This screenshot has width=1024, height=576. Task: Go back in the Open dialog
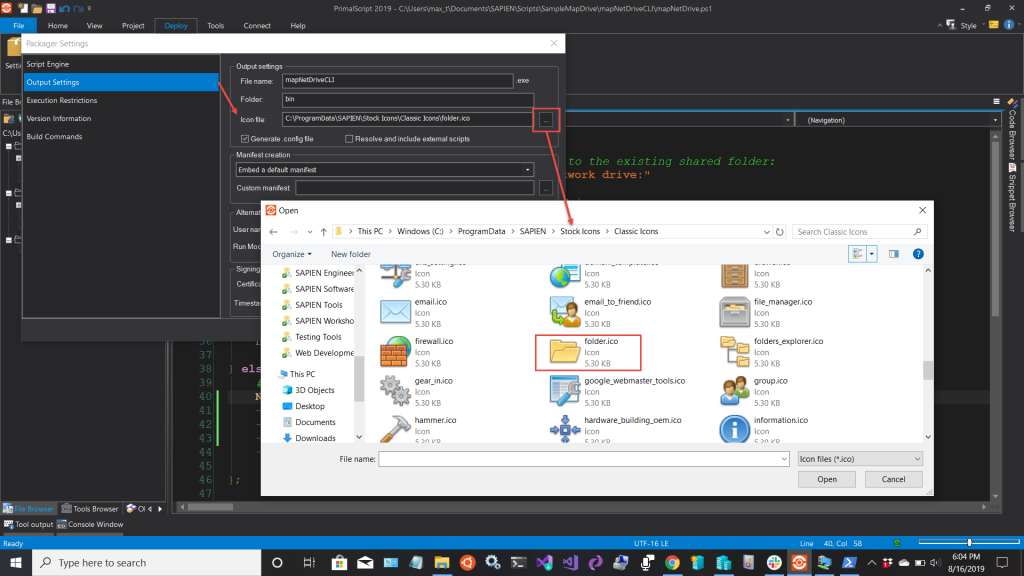[274, 232]
